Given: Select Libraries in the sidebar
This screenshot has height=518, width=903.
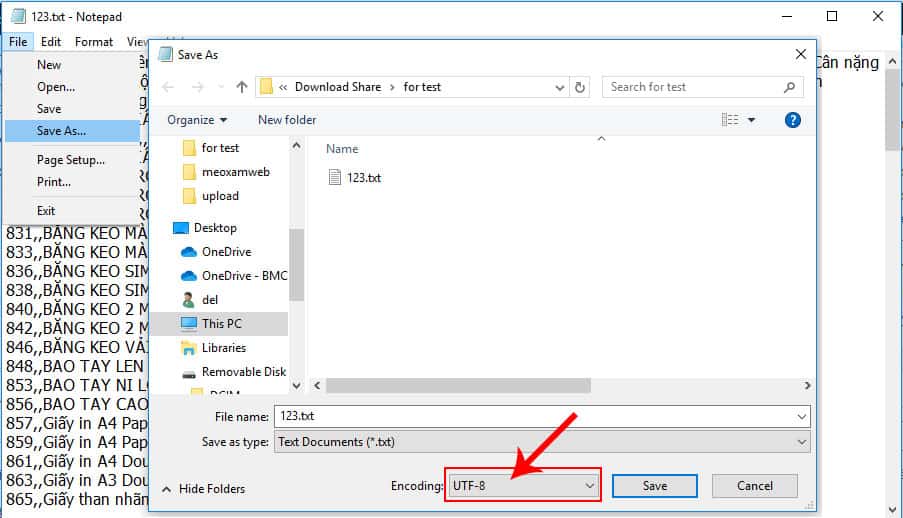Looking at the screenshot, I should [223, 348].
